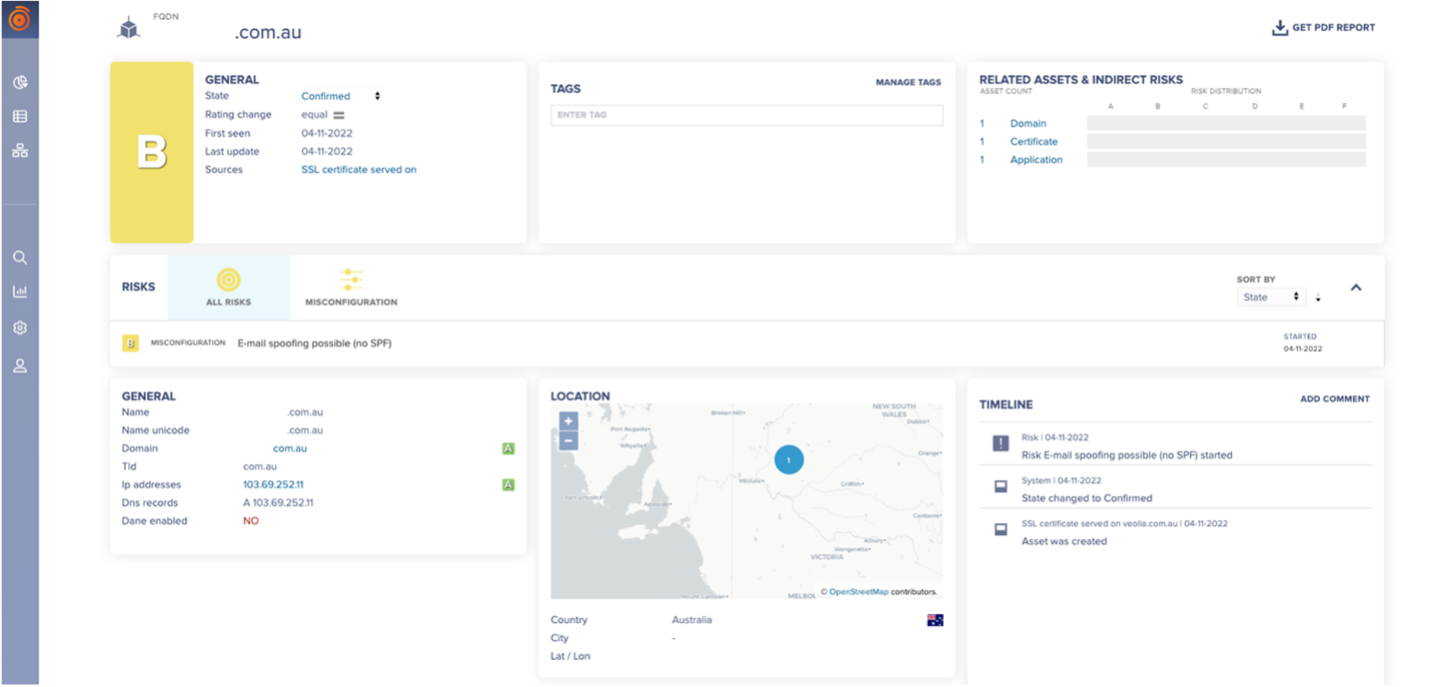This screenshot has width=1430, height=687.
Task: Open the SSL certificate served on source link
Action: tap(359, 170)
